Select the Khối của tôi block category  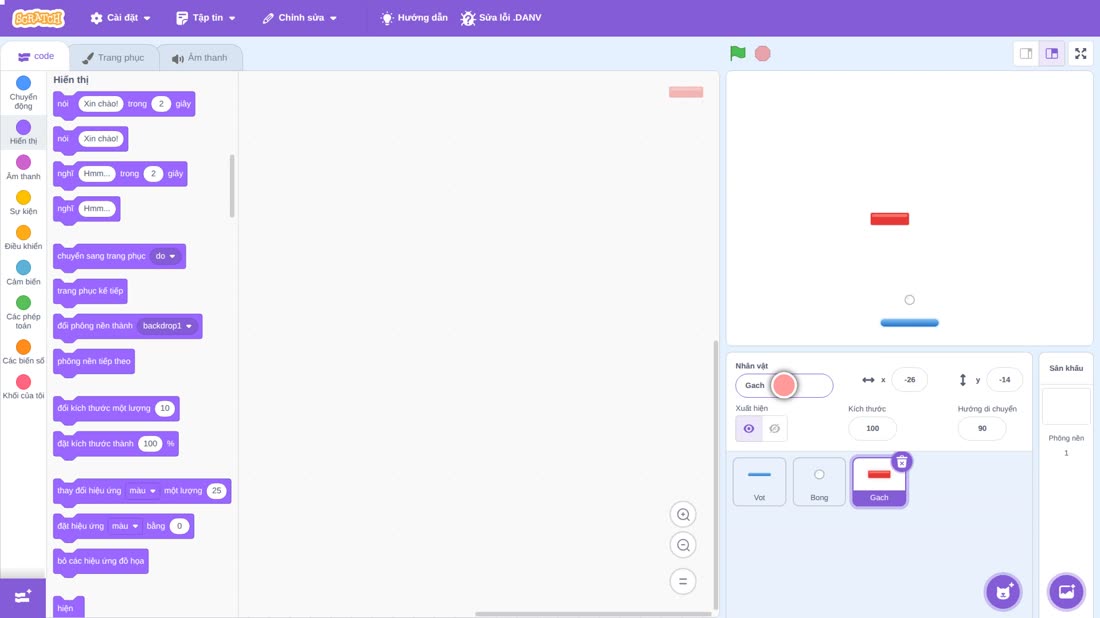point(23,387)
